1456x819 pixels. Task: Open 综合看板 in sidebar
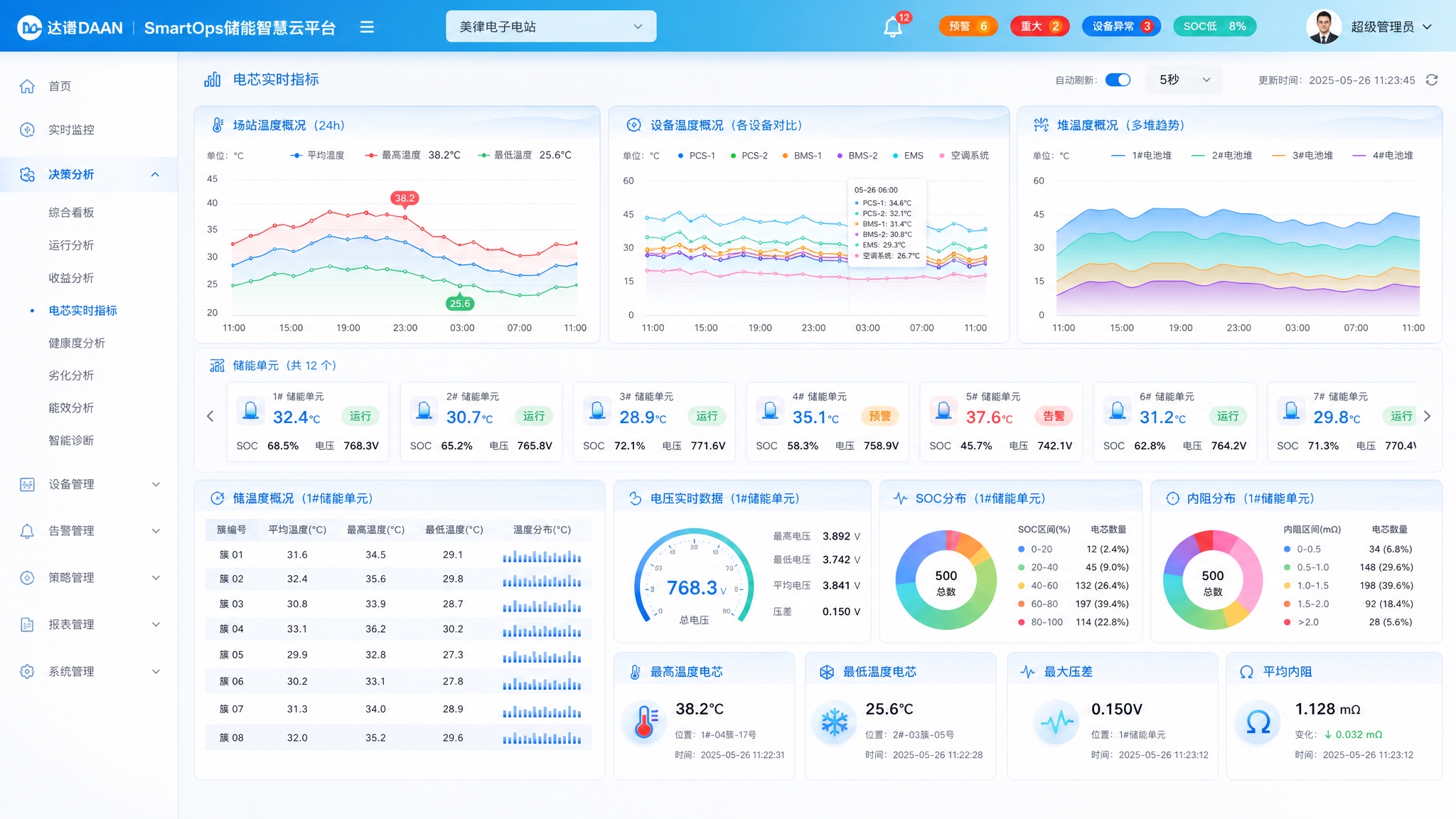(x=71, y=213)
